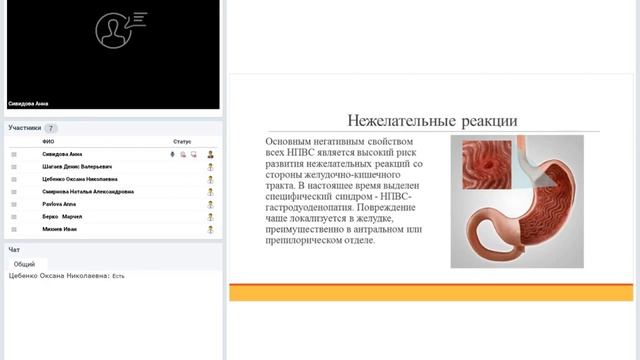Click slide body text about НПВС
Viewport: 640px width, 360px height.
click(344, 191)
